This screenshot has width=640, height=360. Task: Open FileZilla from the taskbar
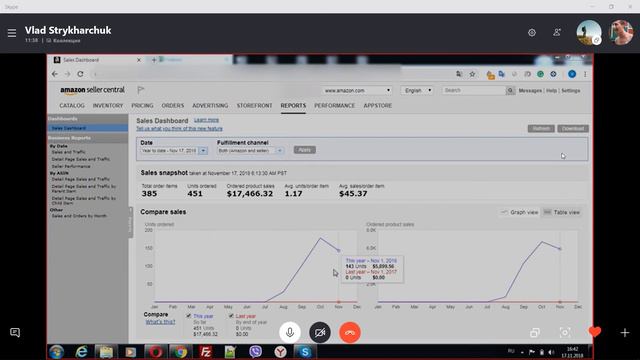[205, 352]
